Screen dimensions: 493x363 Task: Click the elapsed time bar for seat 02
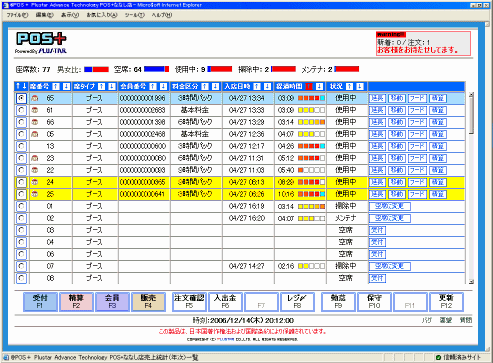point(311,219)
